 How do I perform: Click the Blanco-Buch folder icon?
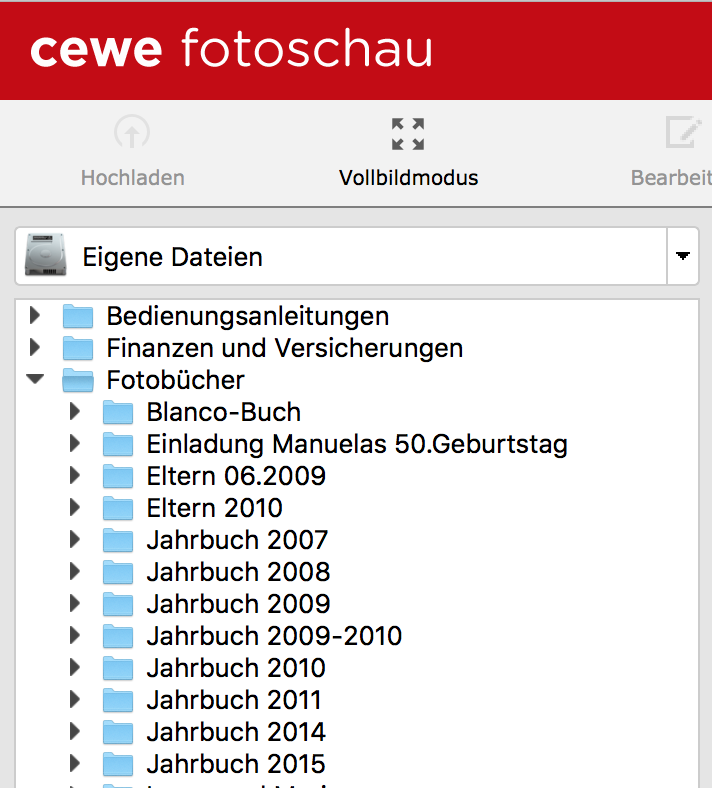(x=117, y=413)
